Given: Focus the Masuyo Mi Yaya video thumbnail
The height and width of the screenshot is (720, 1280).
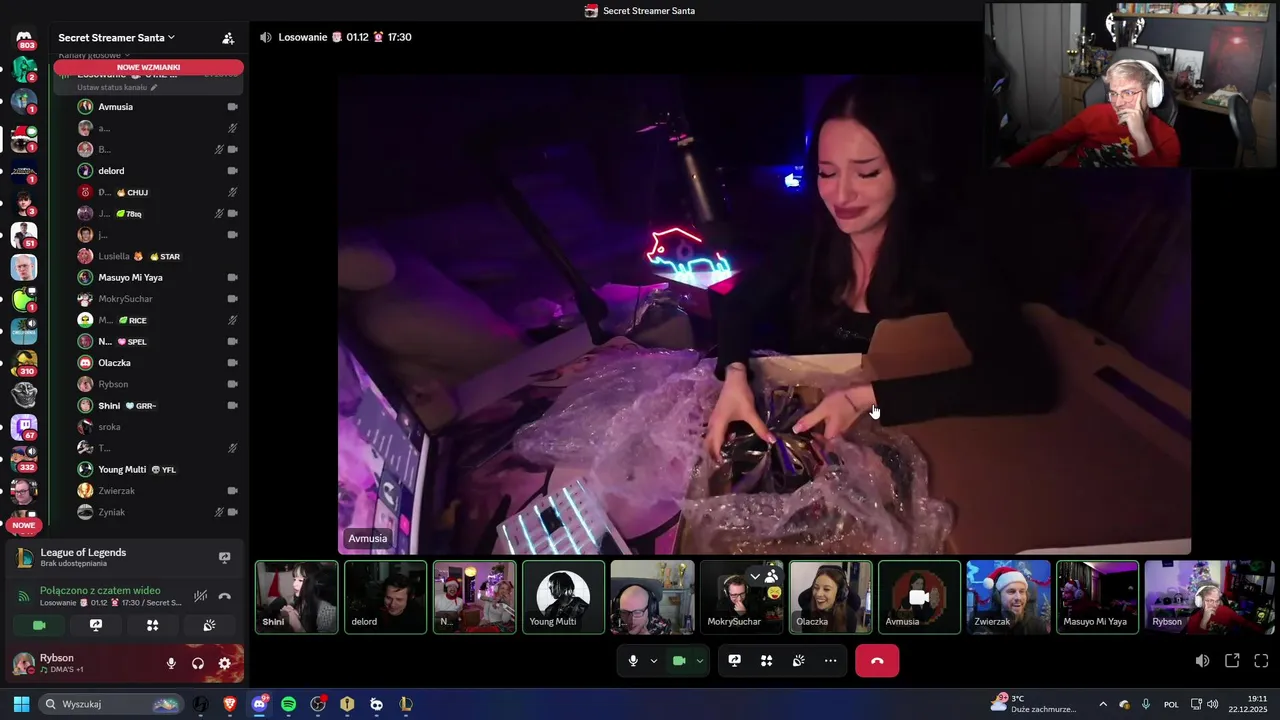Looking at the screenshot, I should 1097,597.
